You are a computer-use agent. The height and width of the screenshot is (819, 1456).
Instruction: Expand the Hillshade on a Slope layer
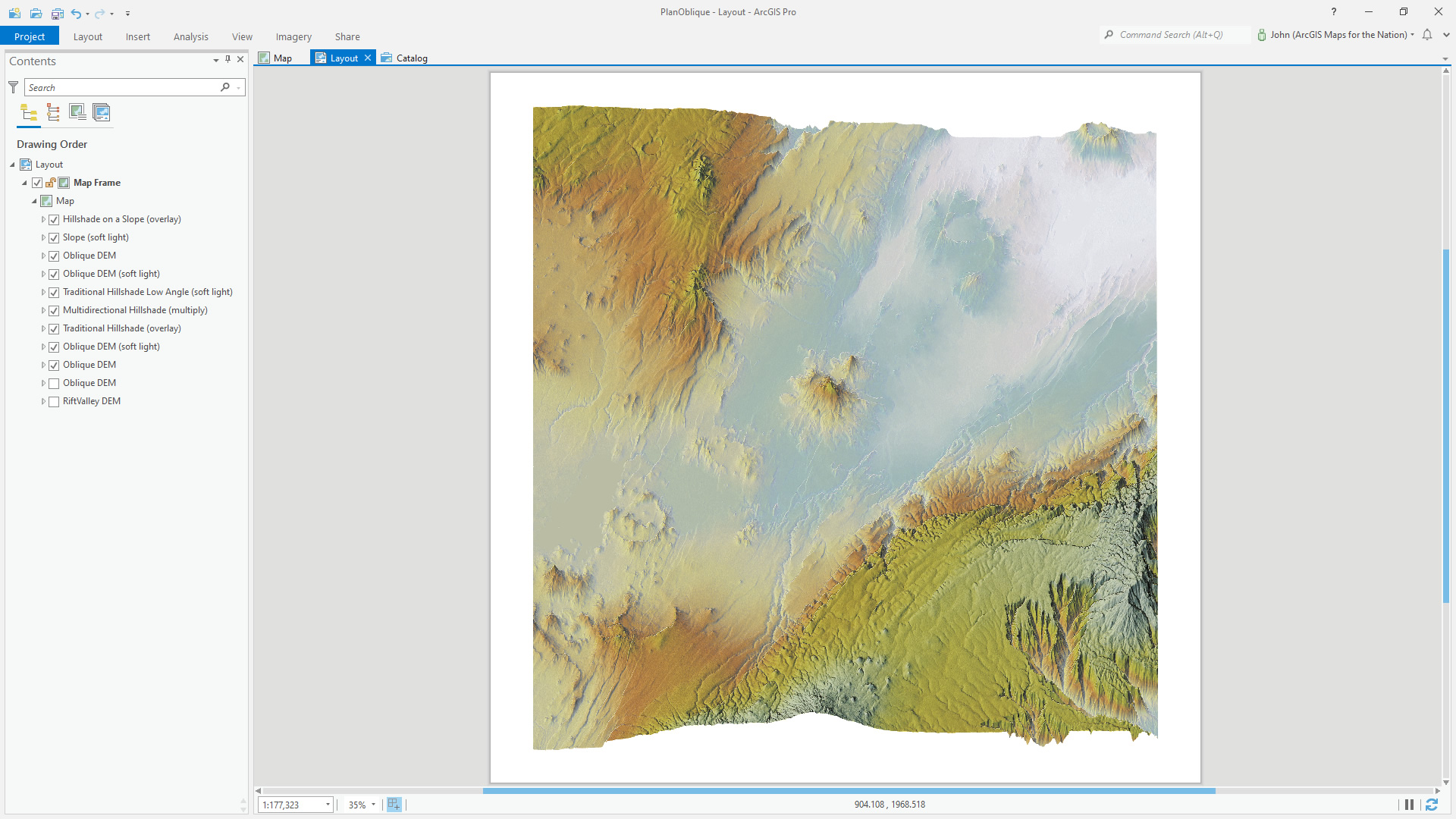[43, 219]
